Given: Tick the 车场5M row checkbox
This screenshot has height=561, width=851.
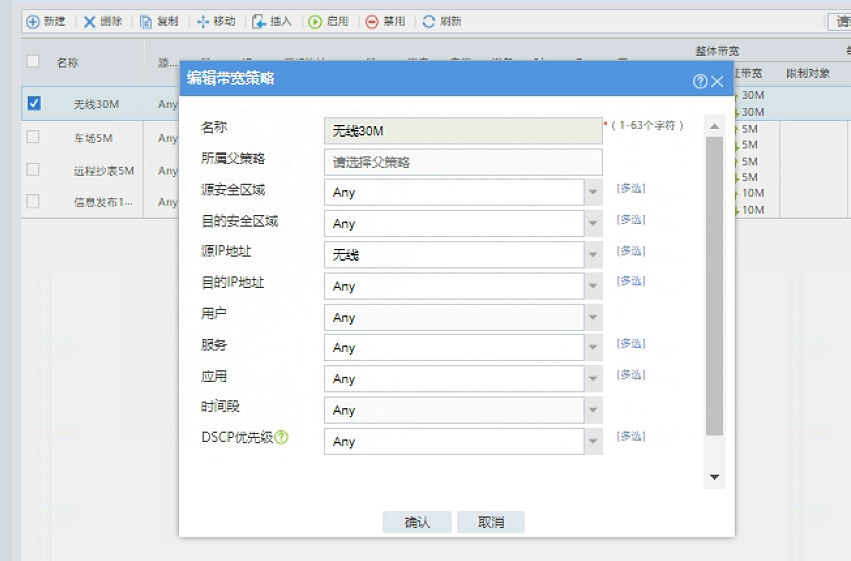Looking at the screenshot, I should pos(34,137).
